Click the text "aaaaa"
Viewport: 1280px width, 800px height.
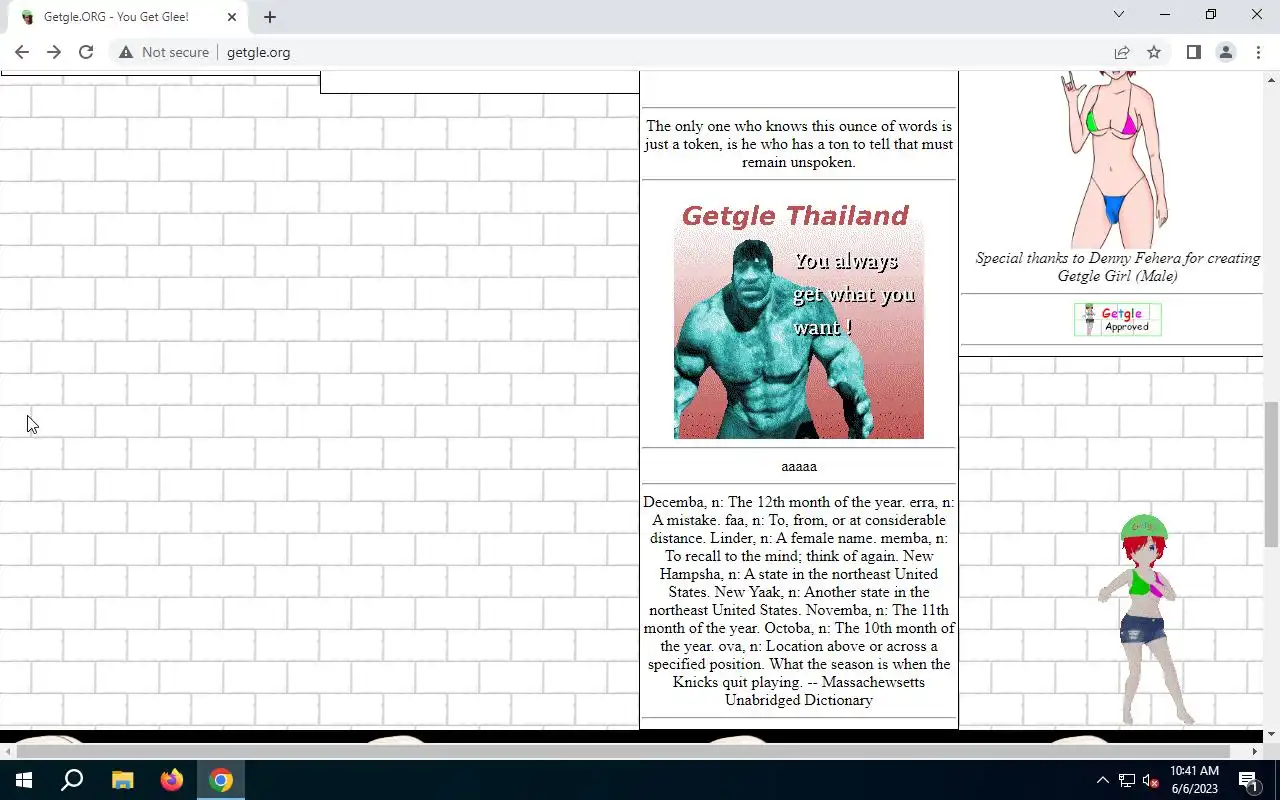point(799,466)
